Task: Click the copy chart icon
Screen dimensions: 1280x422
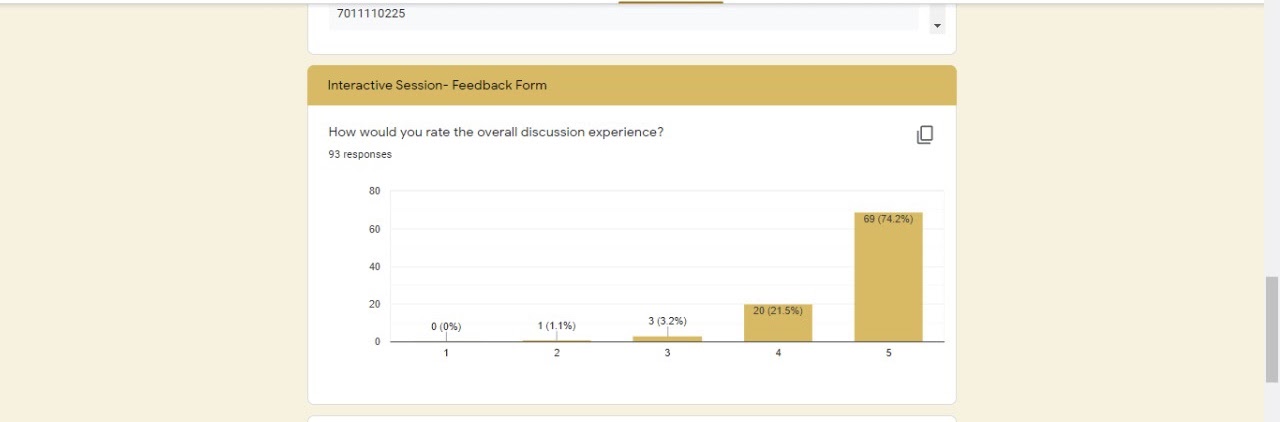Action: click(x=925, y=135)
